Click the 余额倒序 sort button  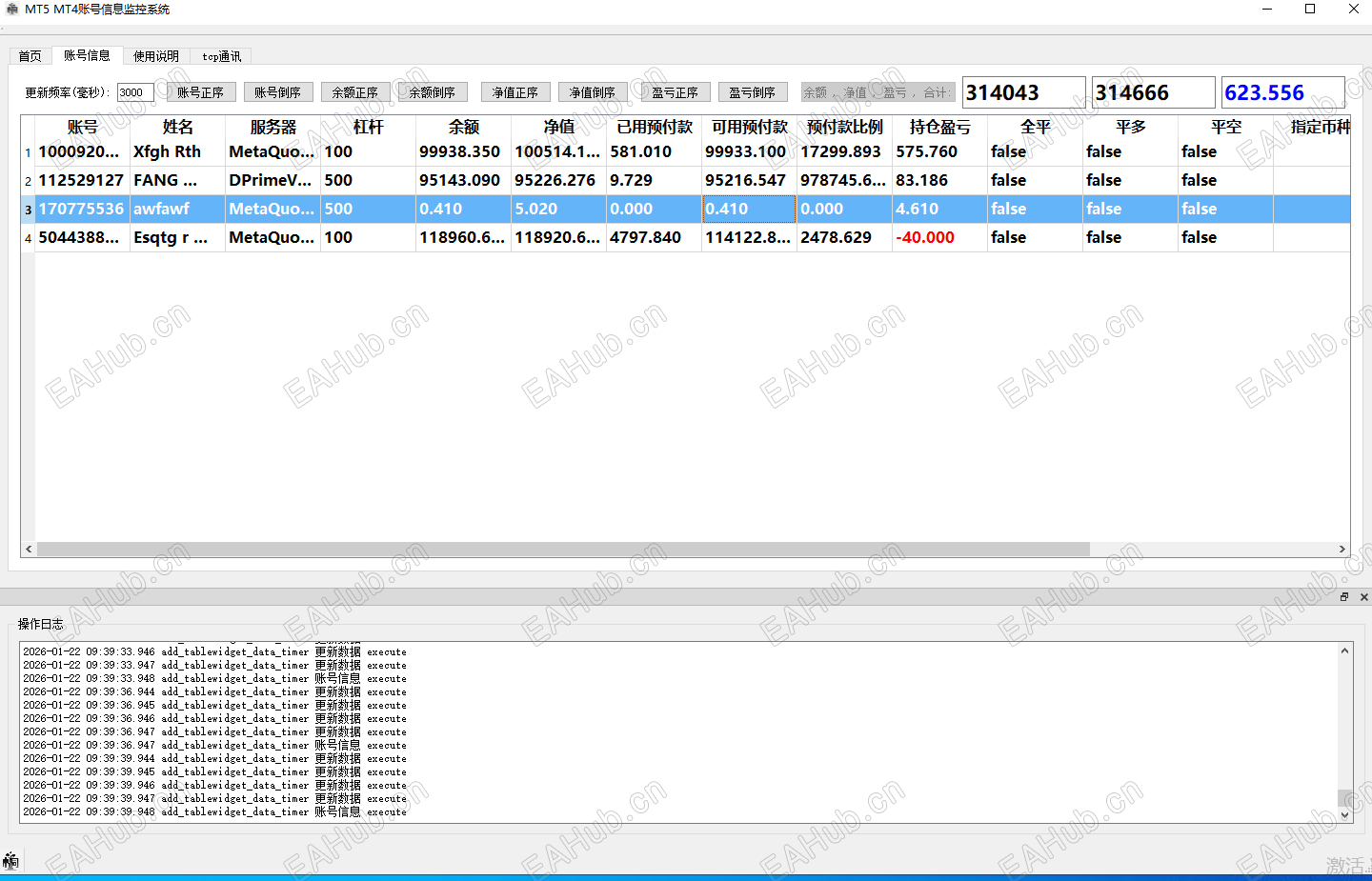(x=433, y=92)
